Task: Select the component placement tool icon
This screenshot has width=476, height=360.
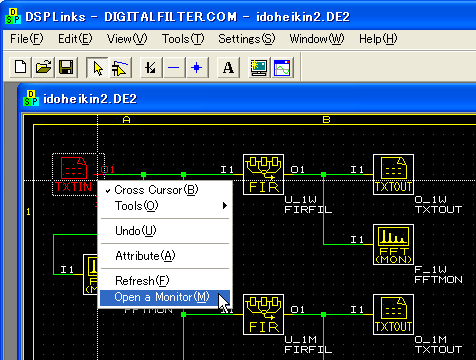Action: [120, 68]
